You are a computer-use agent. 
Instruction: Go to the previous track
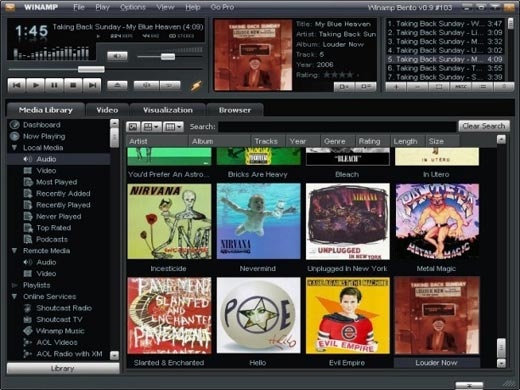pos(17,85)
